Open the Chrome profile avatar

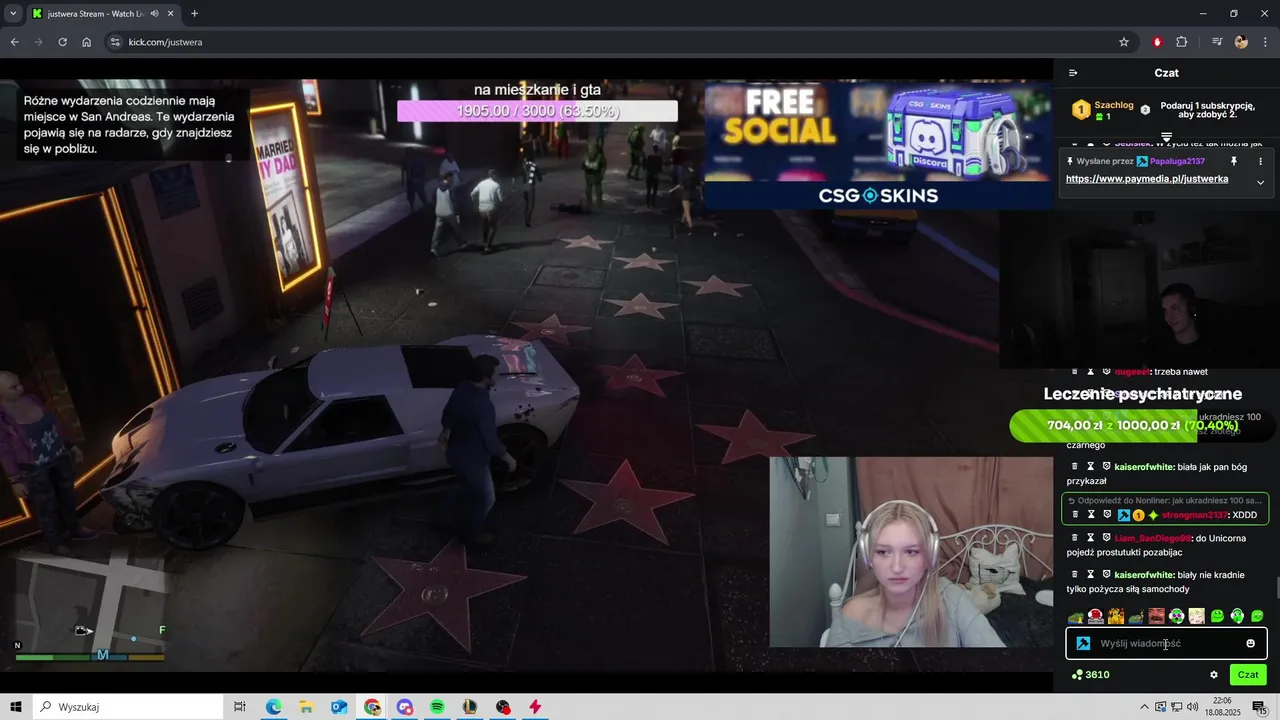pyautogui.click(x=1241, y=42)
